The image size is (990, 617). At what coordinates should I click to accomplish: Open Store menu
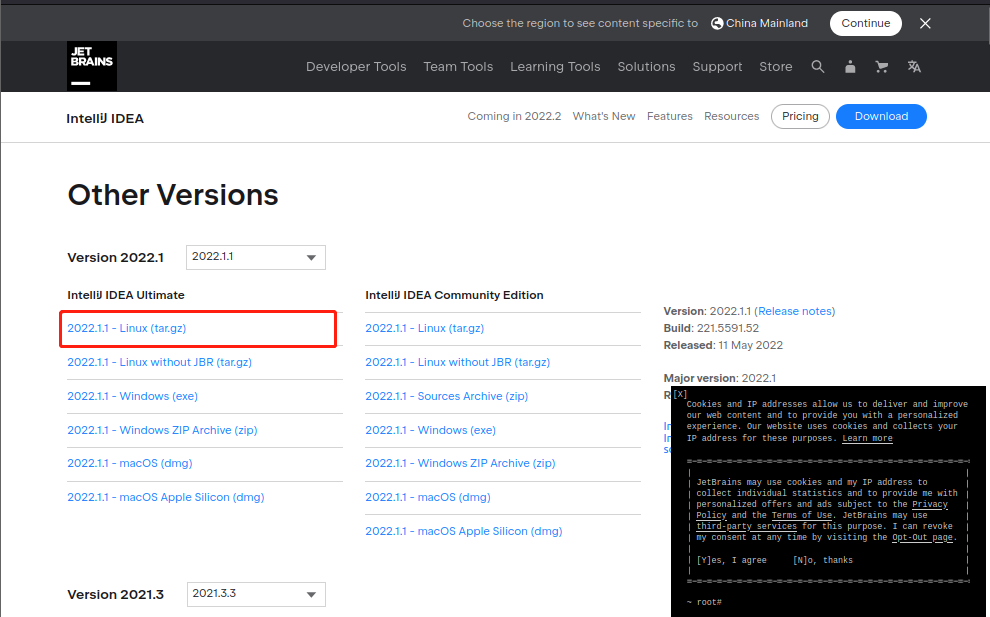(x=775, y=66)
